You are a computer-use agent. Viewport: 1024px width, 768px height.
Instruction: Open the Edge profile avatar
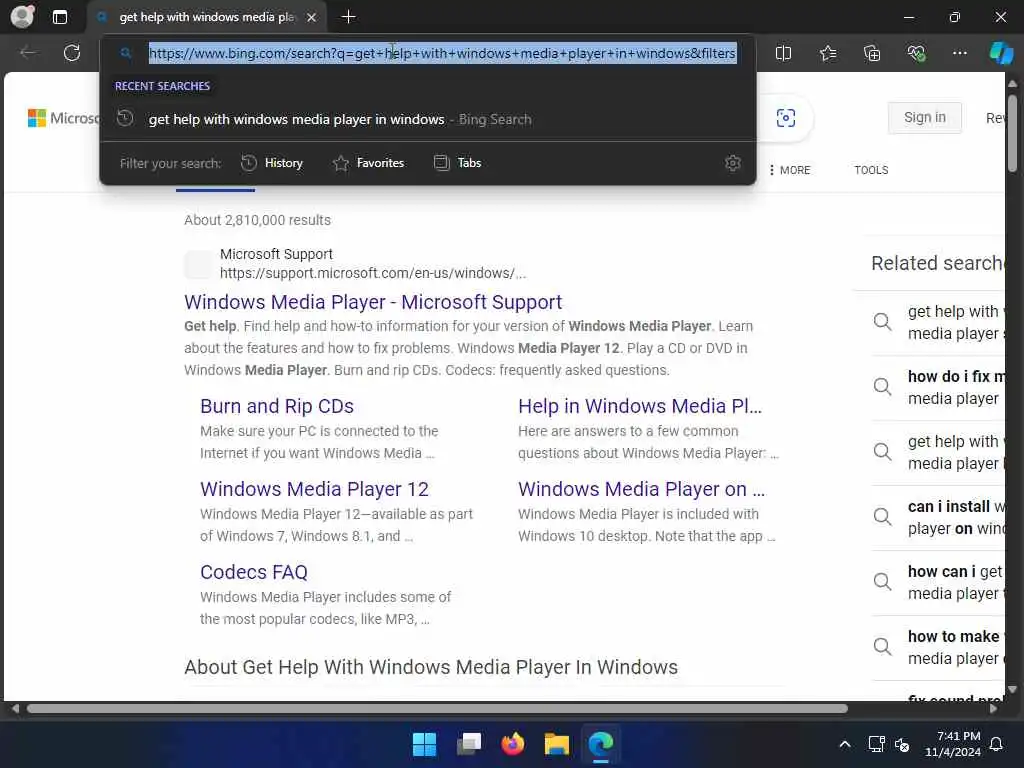pos(22,16)
